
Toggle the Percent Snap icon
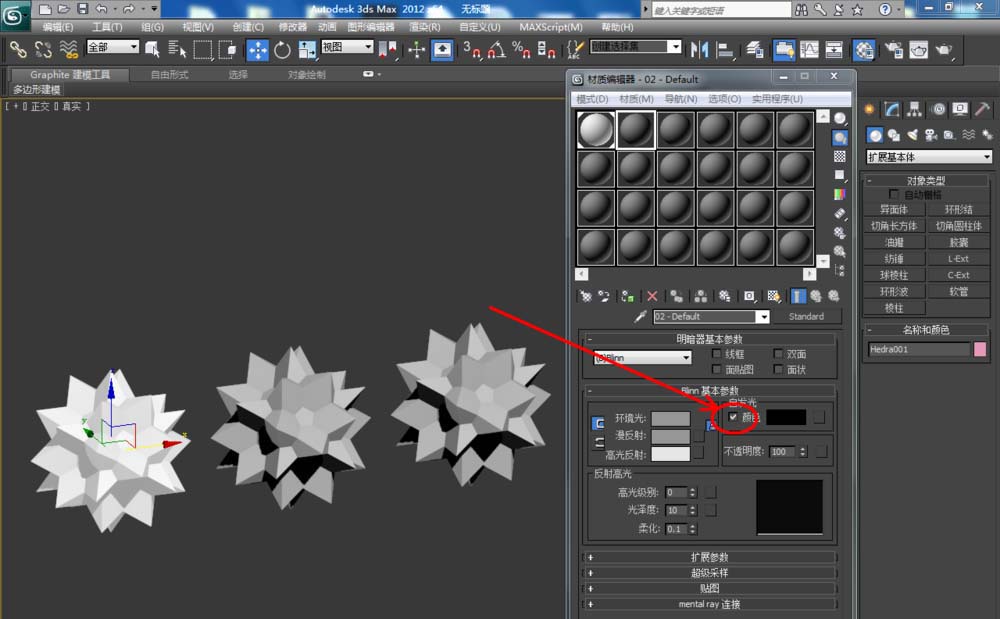[x=522, y=49]
